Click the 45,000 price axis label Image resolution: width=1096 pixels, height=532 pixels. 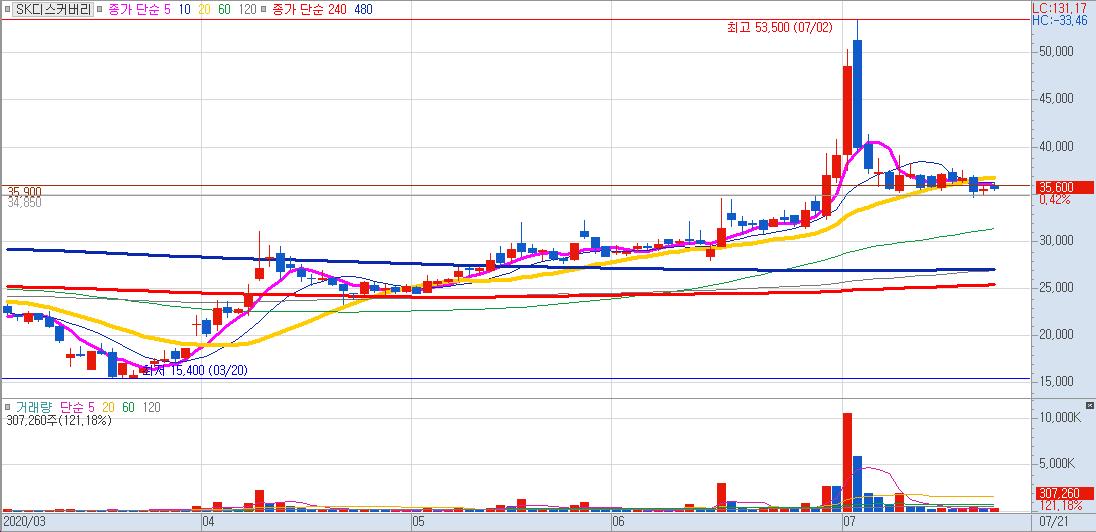click(x=1055, y=99)
